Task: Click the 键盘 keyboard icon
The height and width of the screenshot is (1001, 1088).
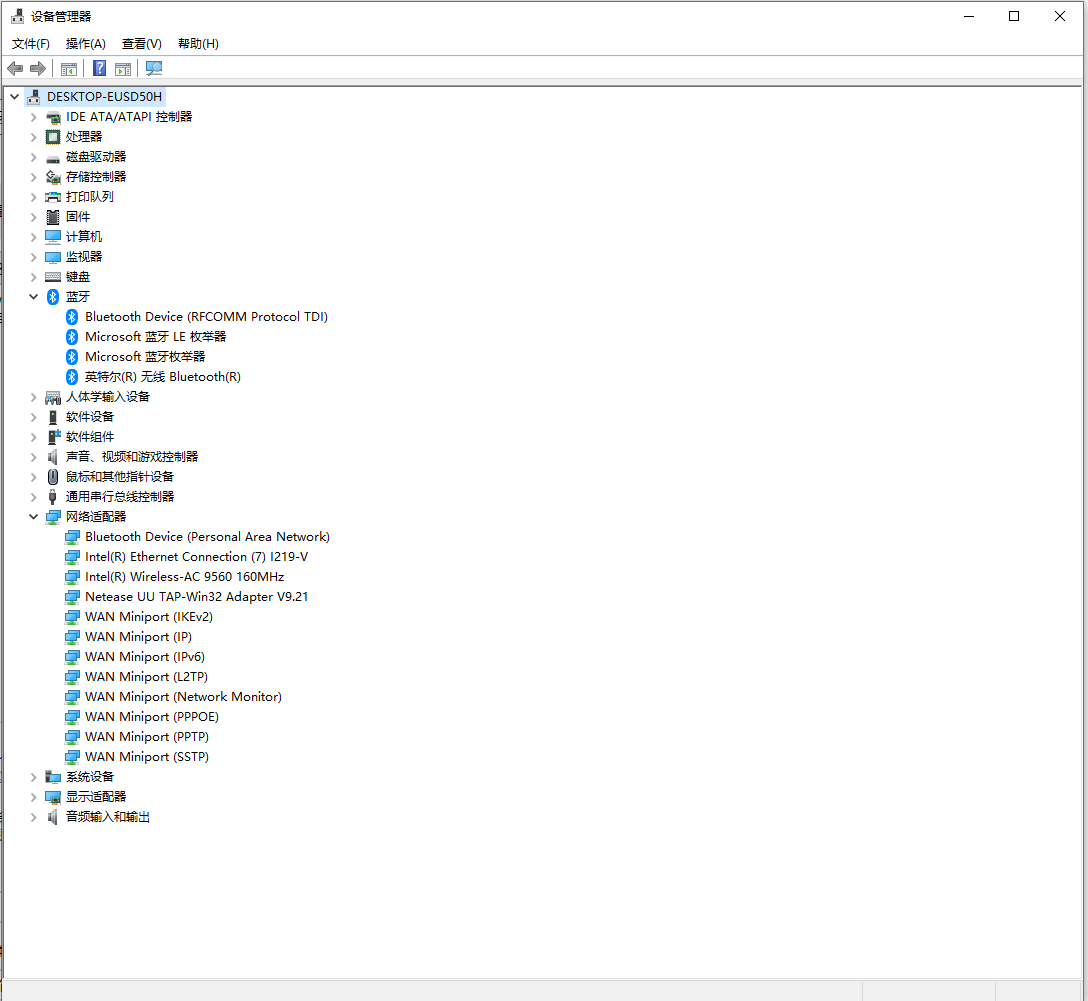Action: pos(53,277)
